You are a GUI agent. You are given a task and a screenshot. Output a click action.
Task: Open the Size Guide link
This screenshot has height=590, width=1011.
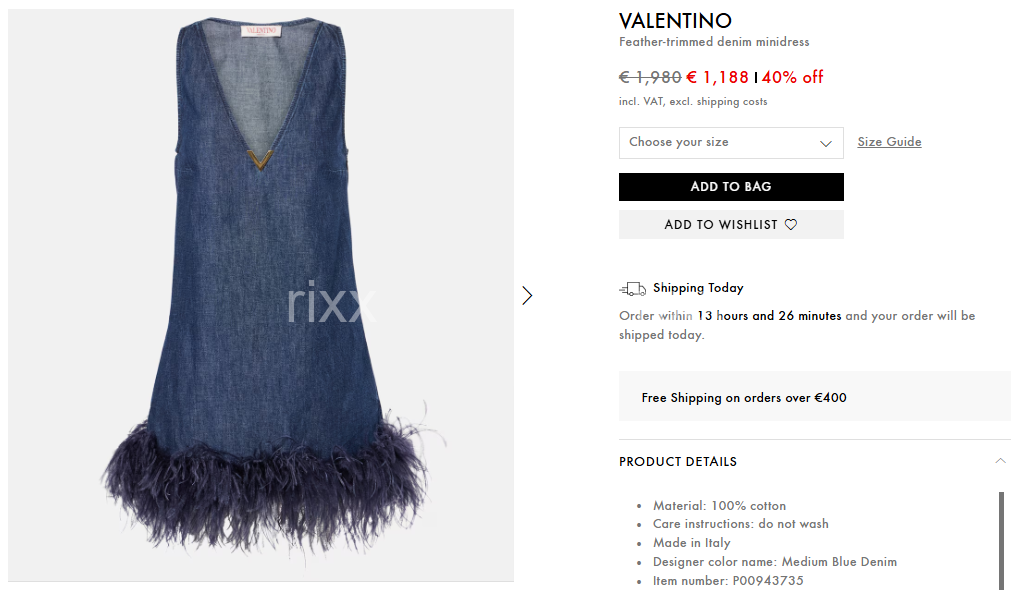coord(889,142)
